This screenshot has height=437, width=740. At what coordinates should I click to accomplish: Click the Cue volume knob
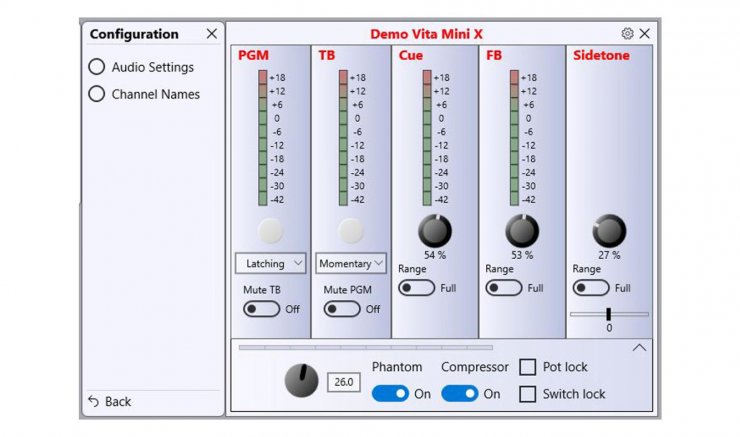click(435, 230)
